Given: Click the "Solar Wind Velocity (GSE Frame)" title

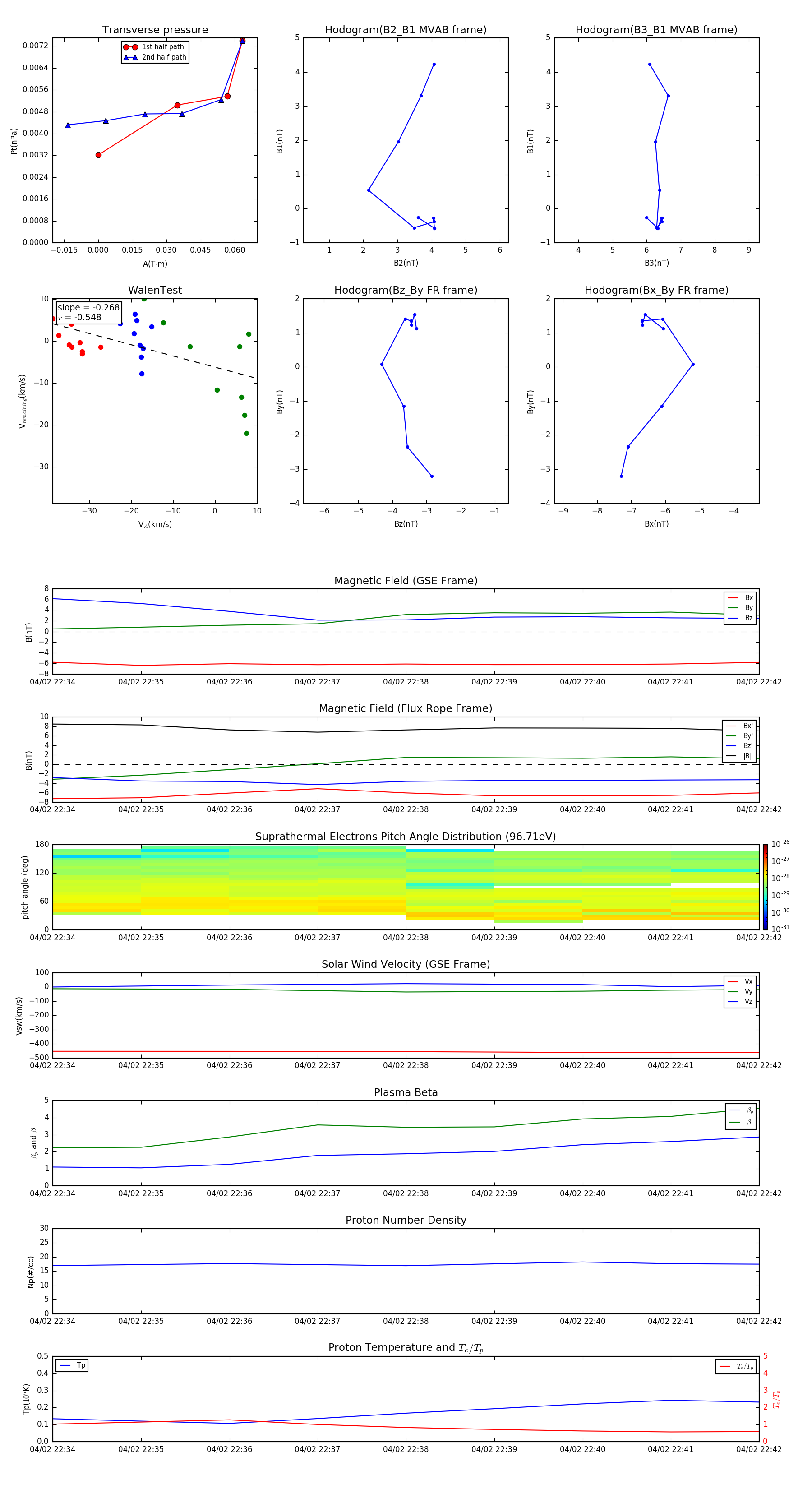Looking at the screenshot, I should (x=406, y=964).
